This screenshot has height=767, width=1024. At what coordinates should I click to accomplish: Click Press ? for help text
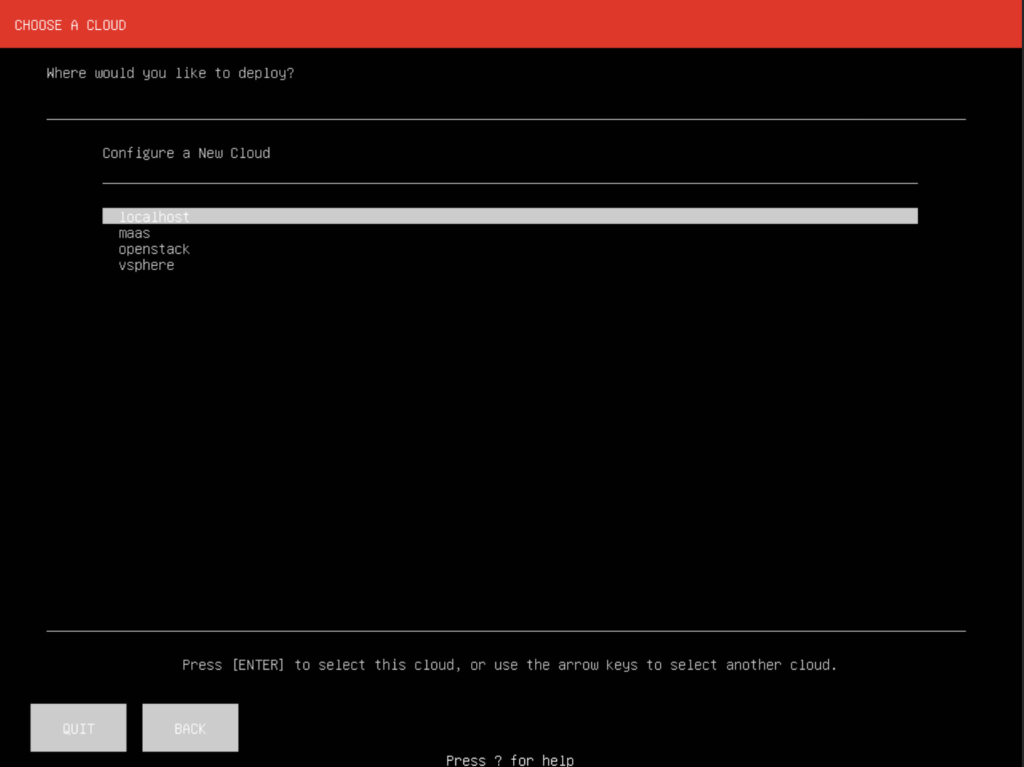point(510,759)
